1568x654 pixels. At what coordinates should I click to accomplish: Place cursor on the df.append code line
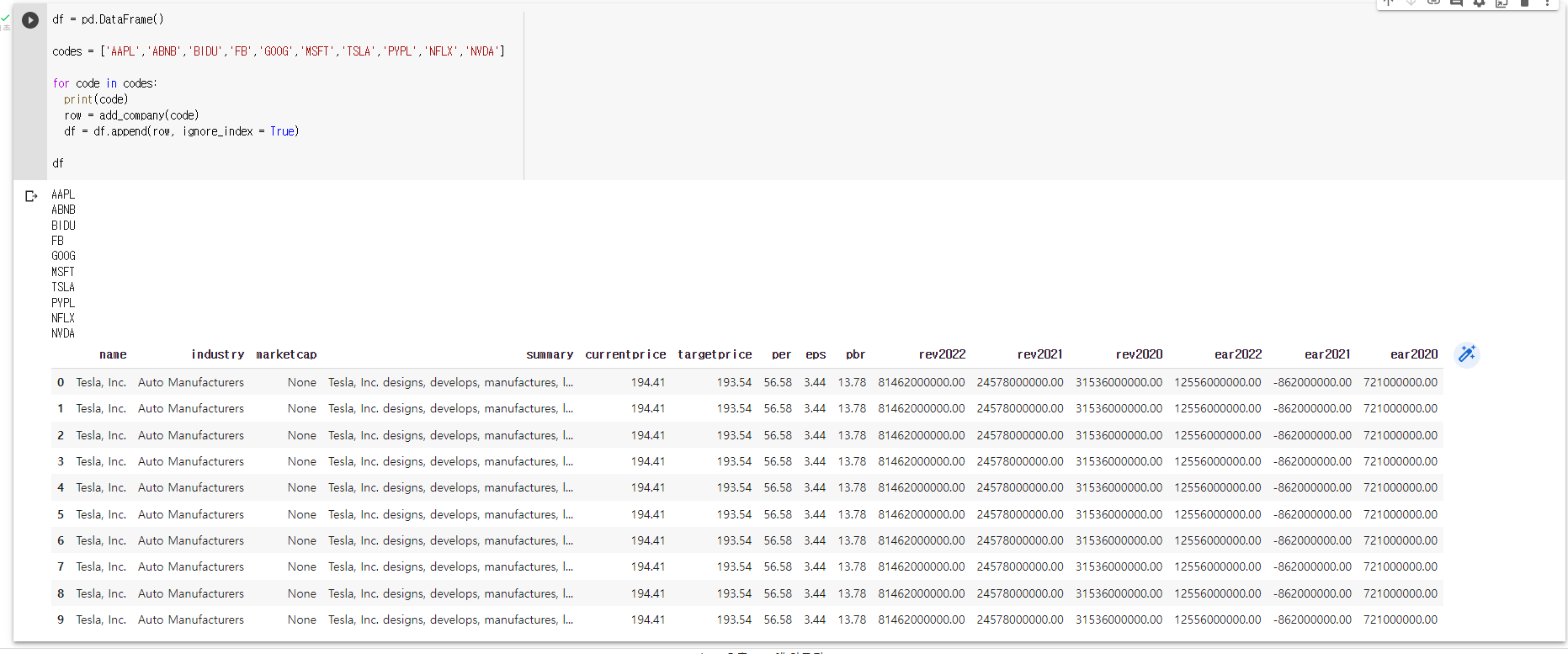click(182, 131)
